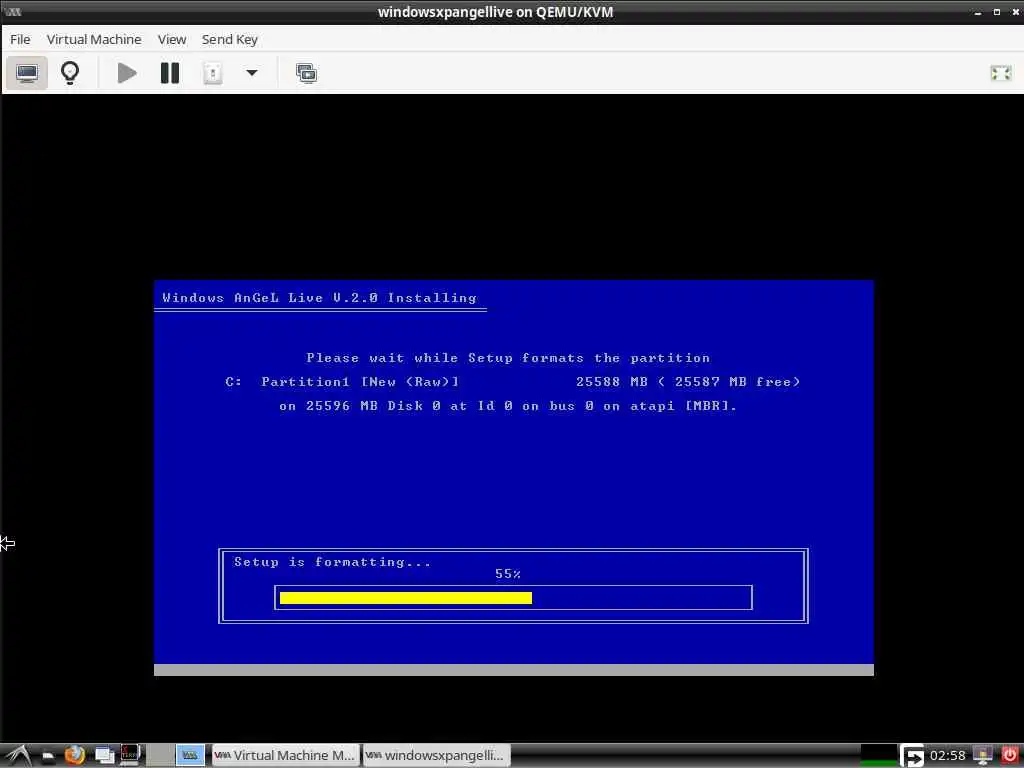1024x768 pixels.
Task: Click '25588 MB ( 25587 MB free)' text
Action: [688, 381]
